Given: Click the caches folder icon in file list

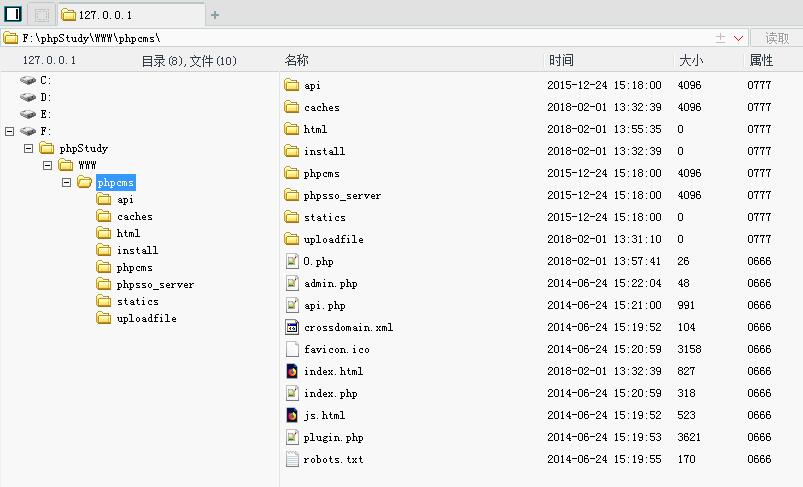Looking at the screenshot, I should click(x=291, y=107).
